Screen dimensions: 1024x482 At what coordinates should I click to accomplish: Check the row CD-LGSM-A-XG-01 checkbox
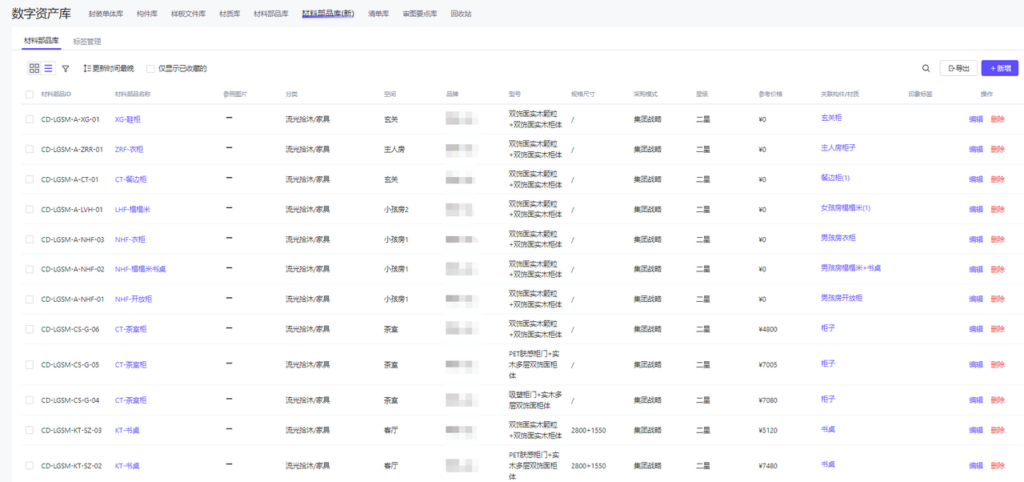(30, 119)
